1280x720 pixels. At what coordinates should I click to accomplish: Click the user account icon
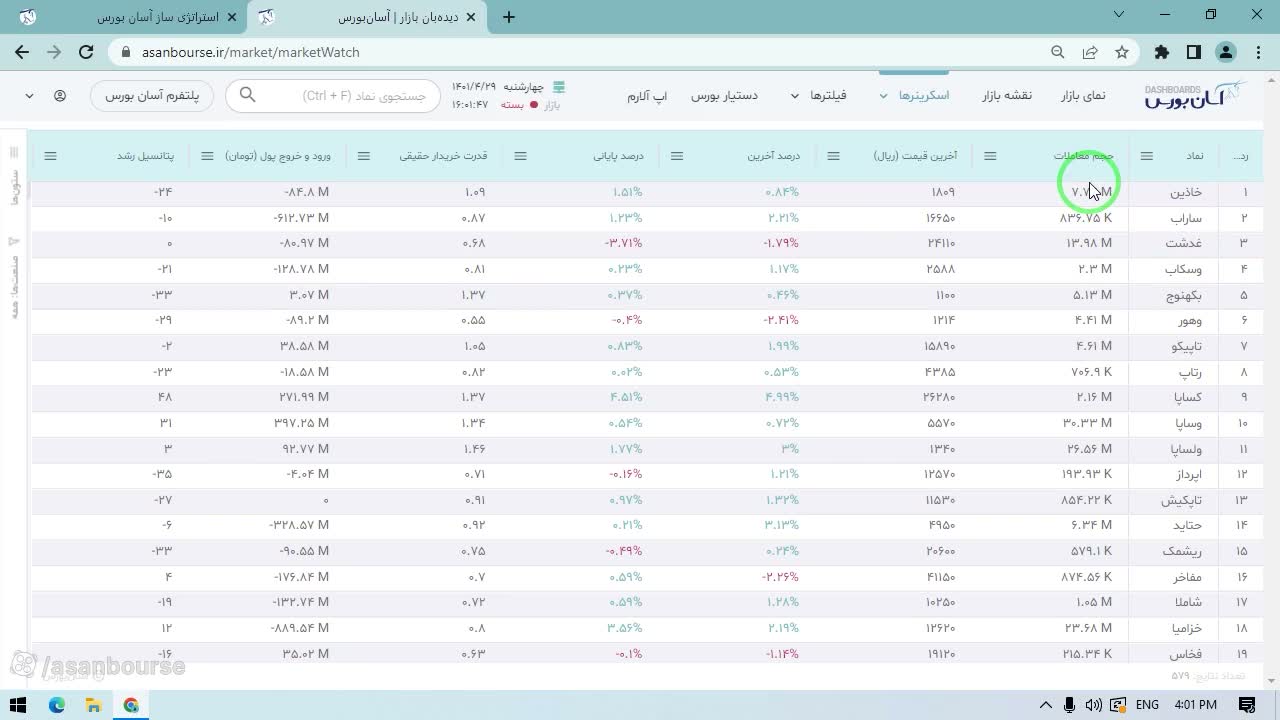pyautogui.click(x=60, y=96)
